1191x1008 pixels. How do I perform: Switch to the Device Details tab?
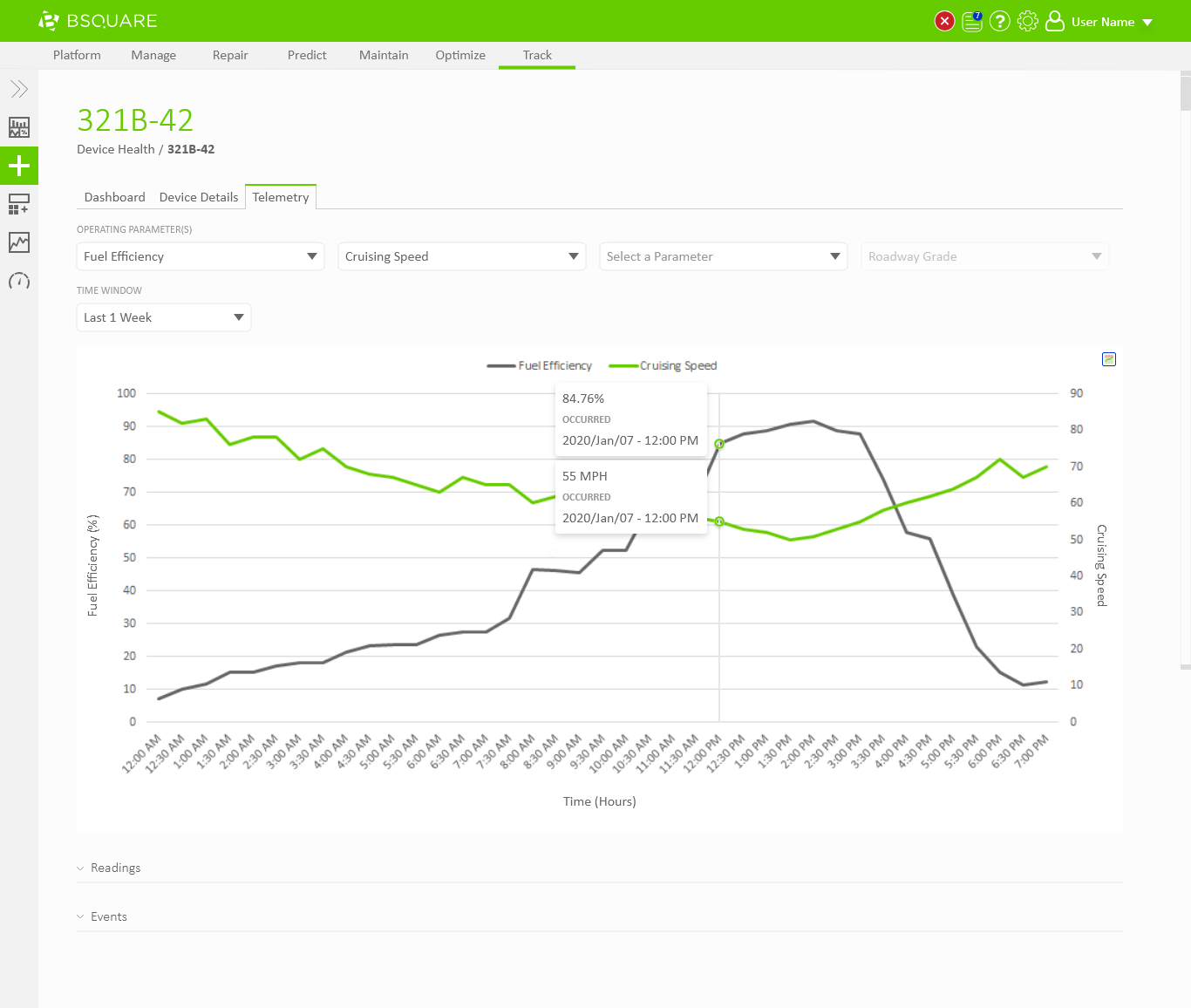tap(199, 197)
